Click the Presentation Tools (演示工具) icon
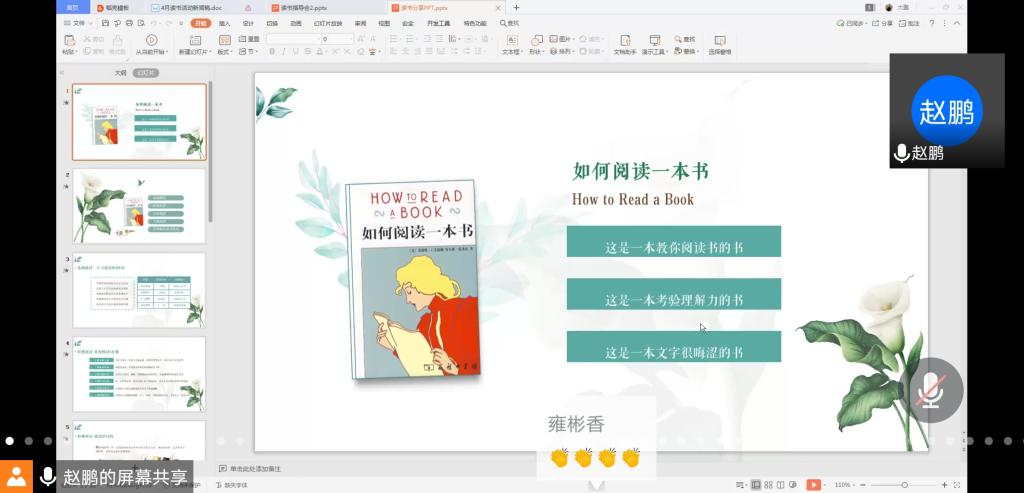Screen dimensions: 1024x493 pyautogui.click(x=654, y=40)
